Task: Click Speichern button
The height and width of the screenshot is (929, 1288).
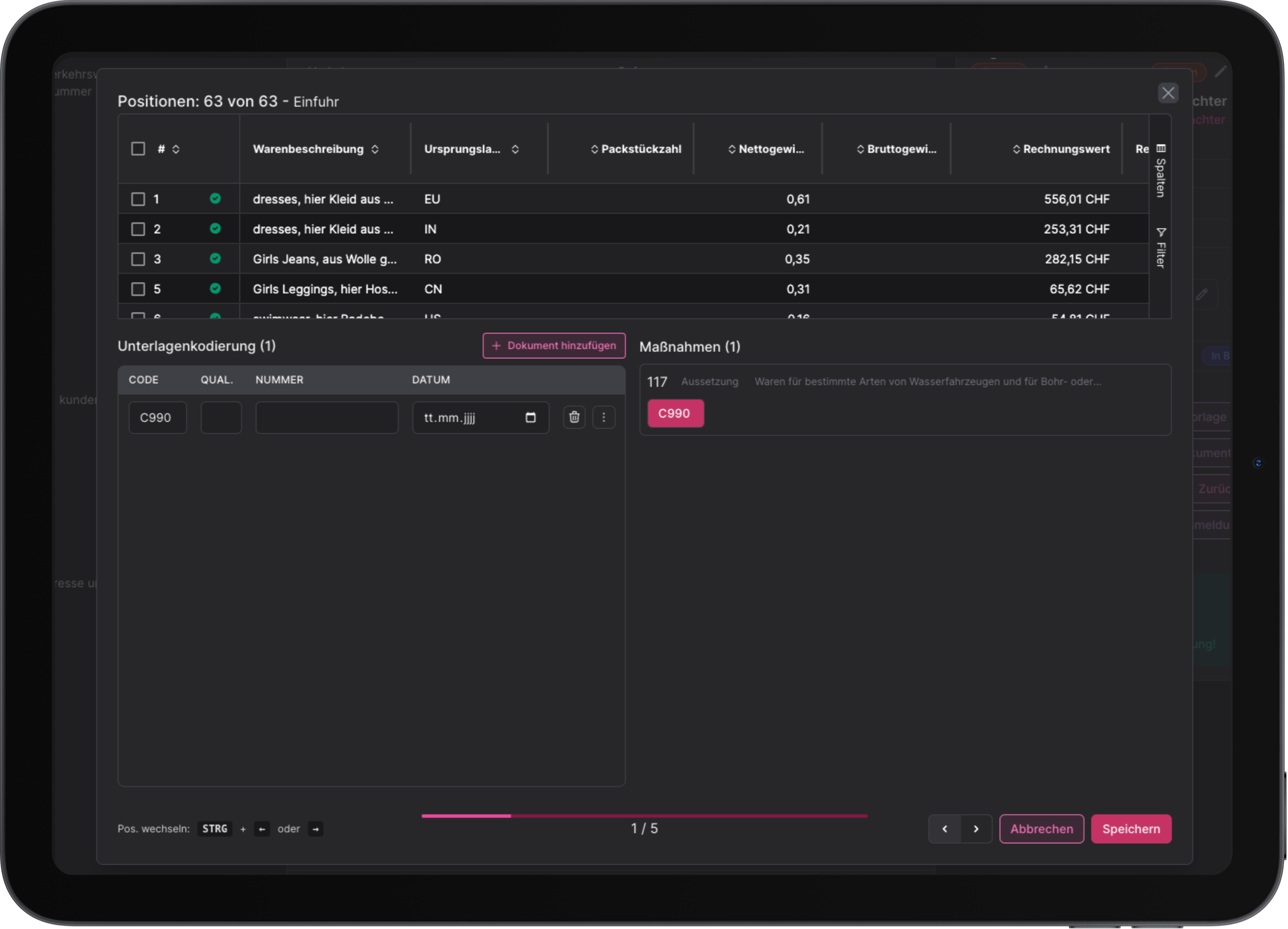Action: tap(1131, 829)
